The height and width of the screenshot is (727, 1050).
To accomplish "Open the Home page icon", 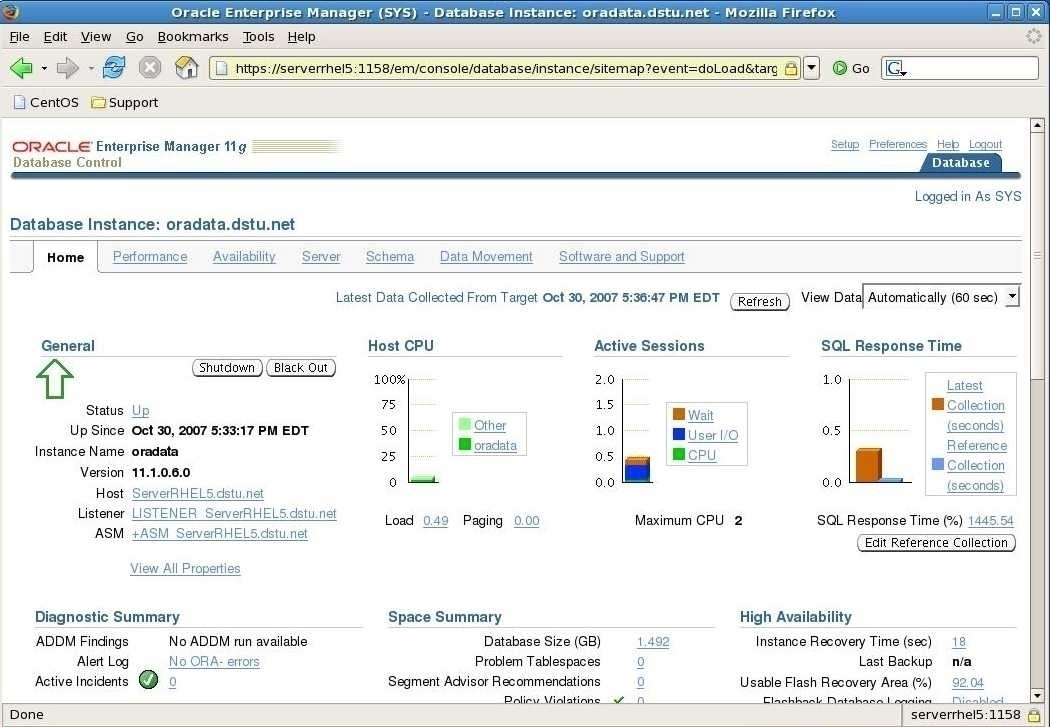I will (x=186, y=68).
